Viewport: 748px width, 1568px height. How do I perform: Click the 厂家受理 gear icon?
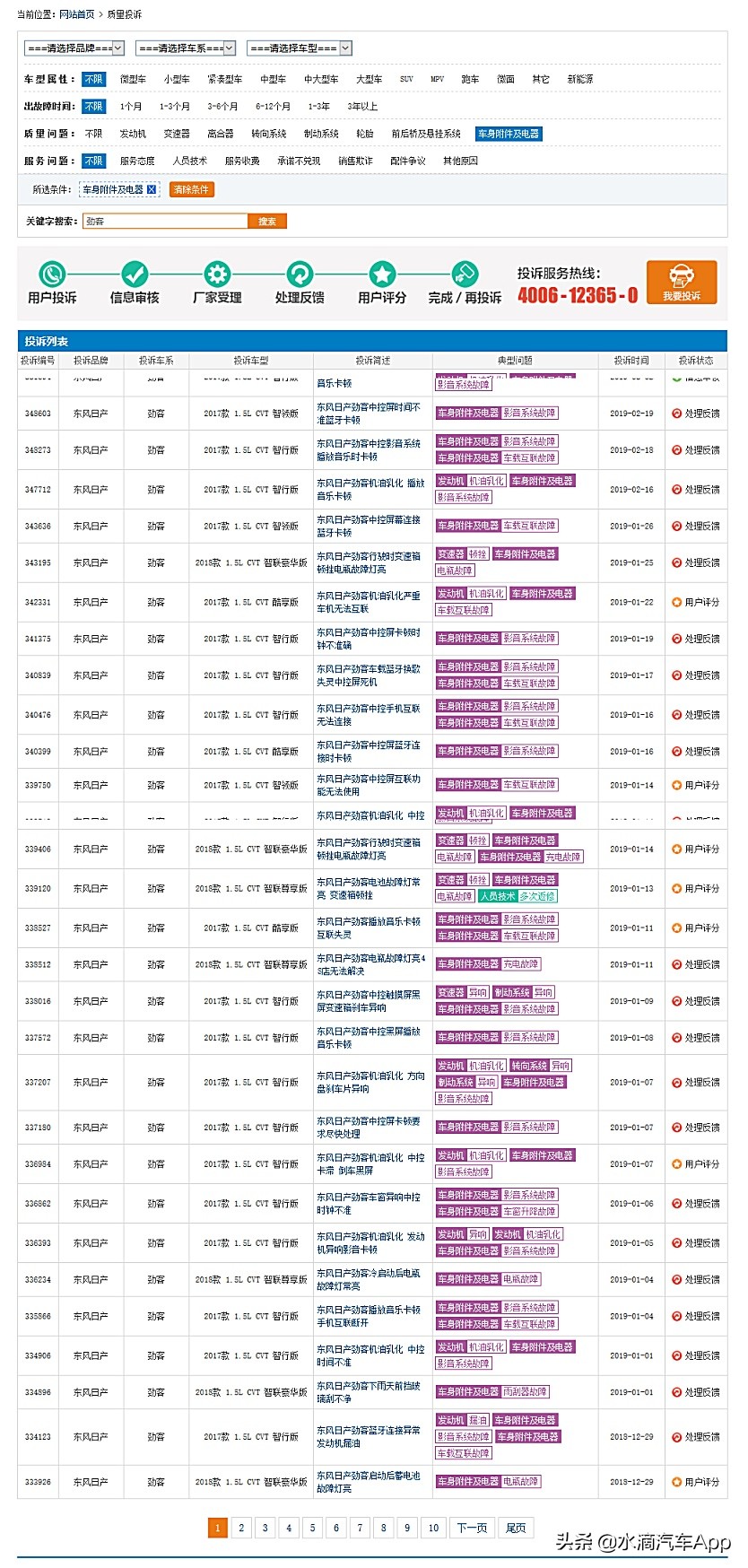[x=217, y=274]
